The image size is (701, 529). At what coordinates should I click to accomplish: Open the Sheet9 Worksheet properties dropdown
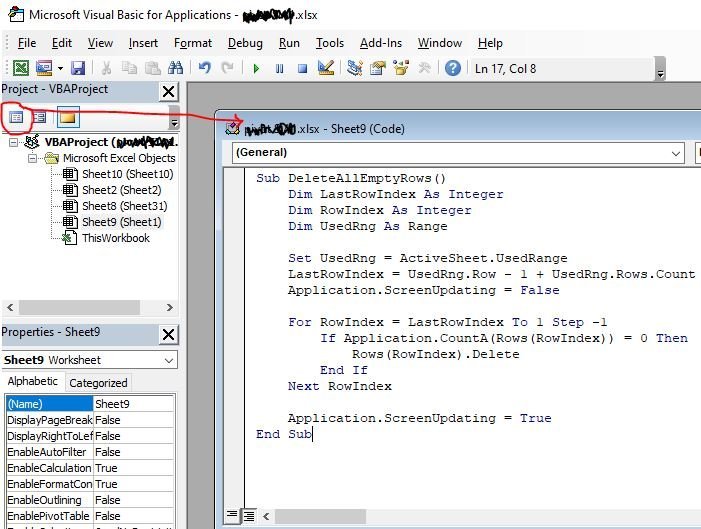(168, 360)
